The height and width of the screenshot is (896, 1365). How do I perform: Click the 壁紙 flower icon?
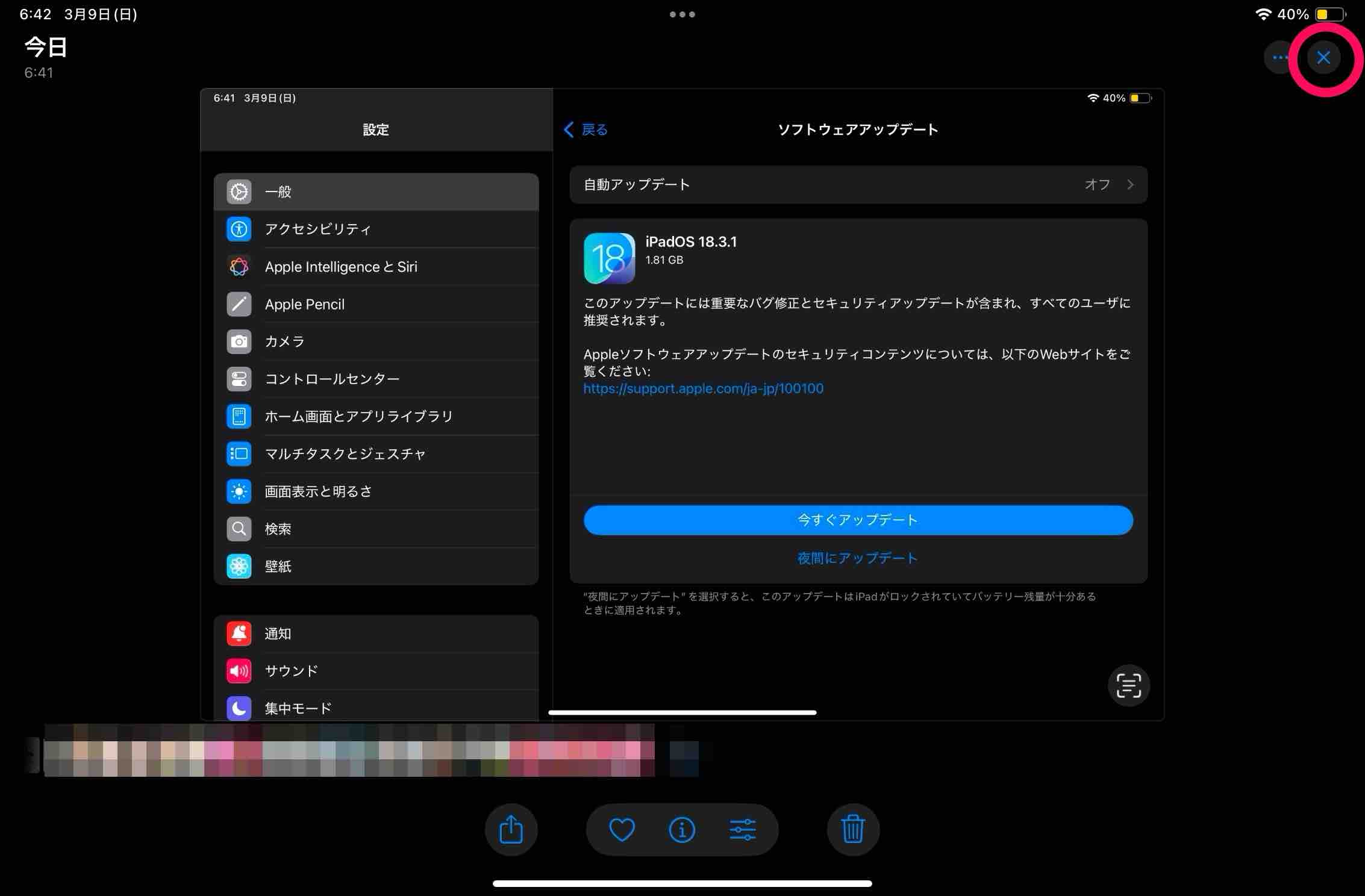pos(239,566)
